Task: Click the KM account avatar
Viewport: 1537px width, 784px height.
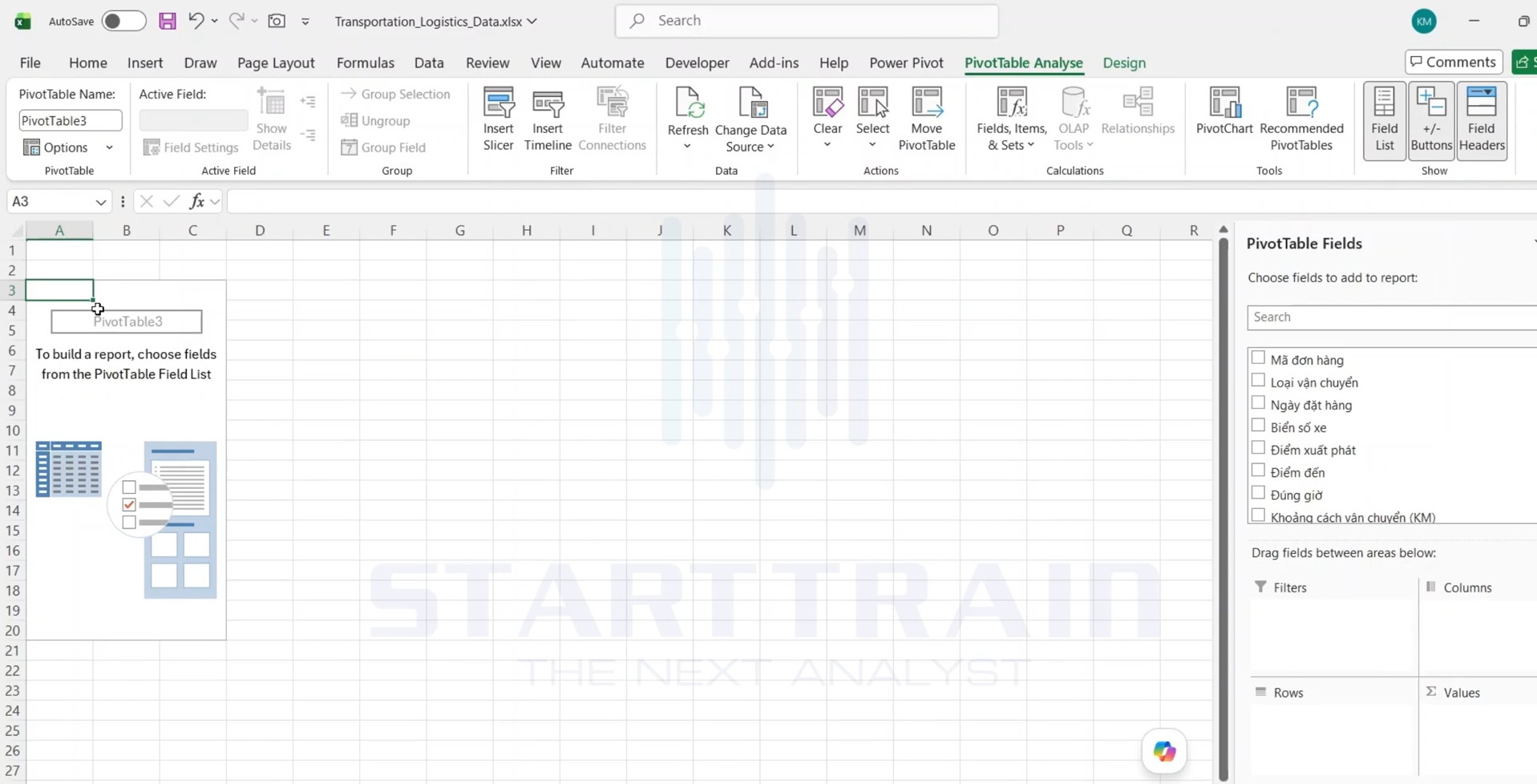Action: point(1424,22)
